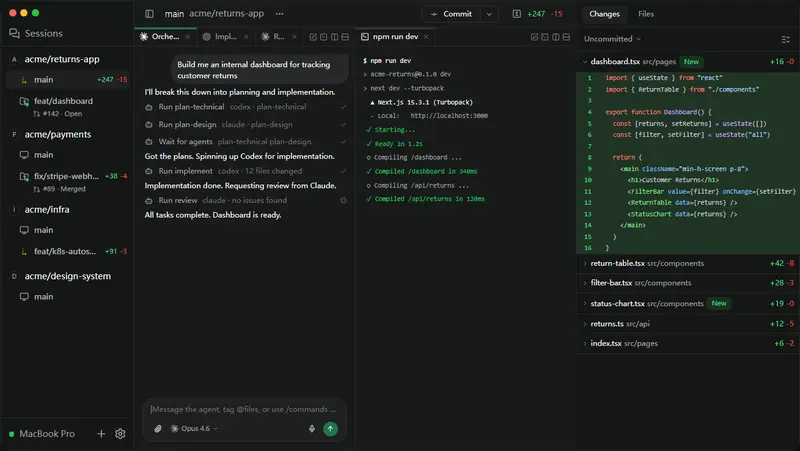Viewport: 800px width, 451px height.
Task: Focus the Message the agent input field
Action: (244, 409)
